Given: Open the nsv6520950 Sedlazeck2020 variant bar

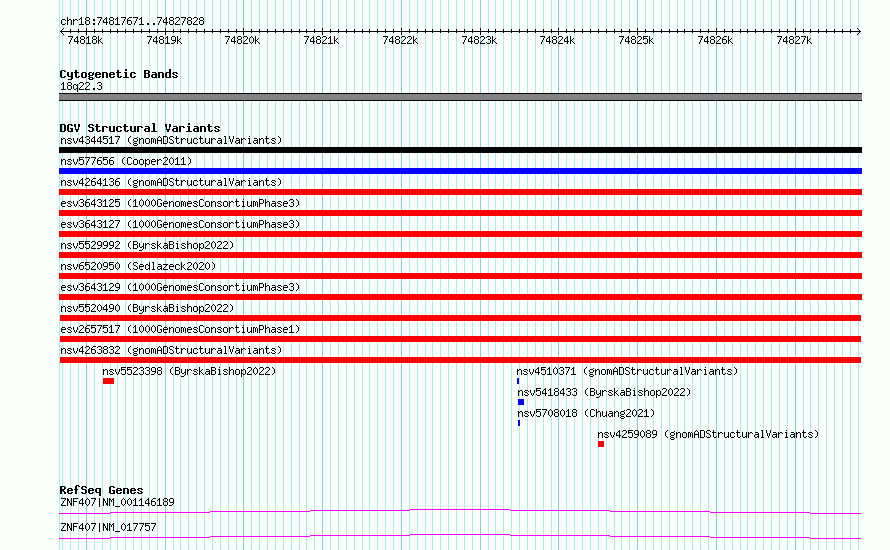Looking at the screenshot, I should coord(460,276).
